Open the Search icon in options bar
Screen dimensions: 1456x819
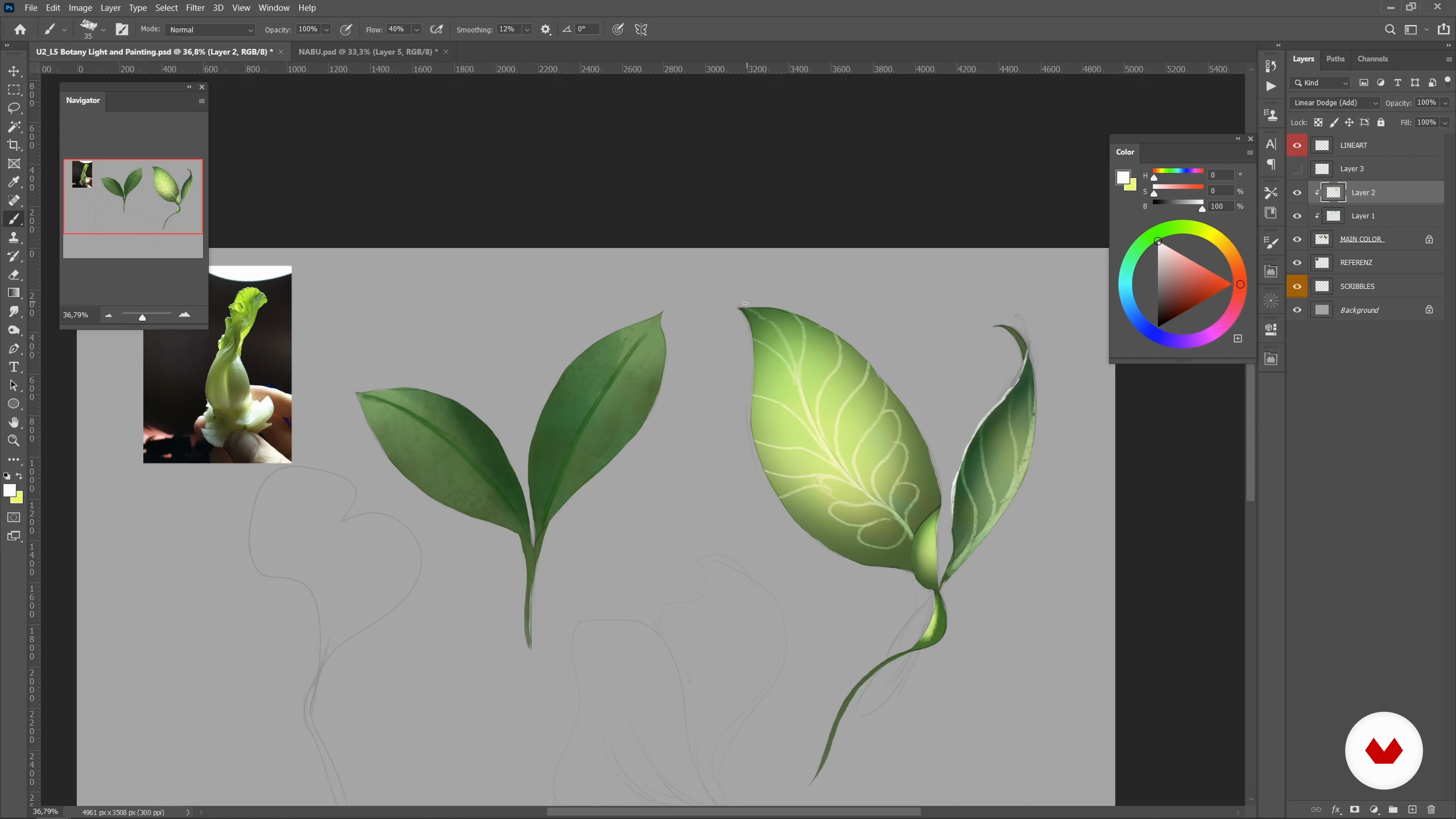pos(1390,30)
